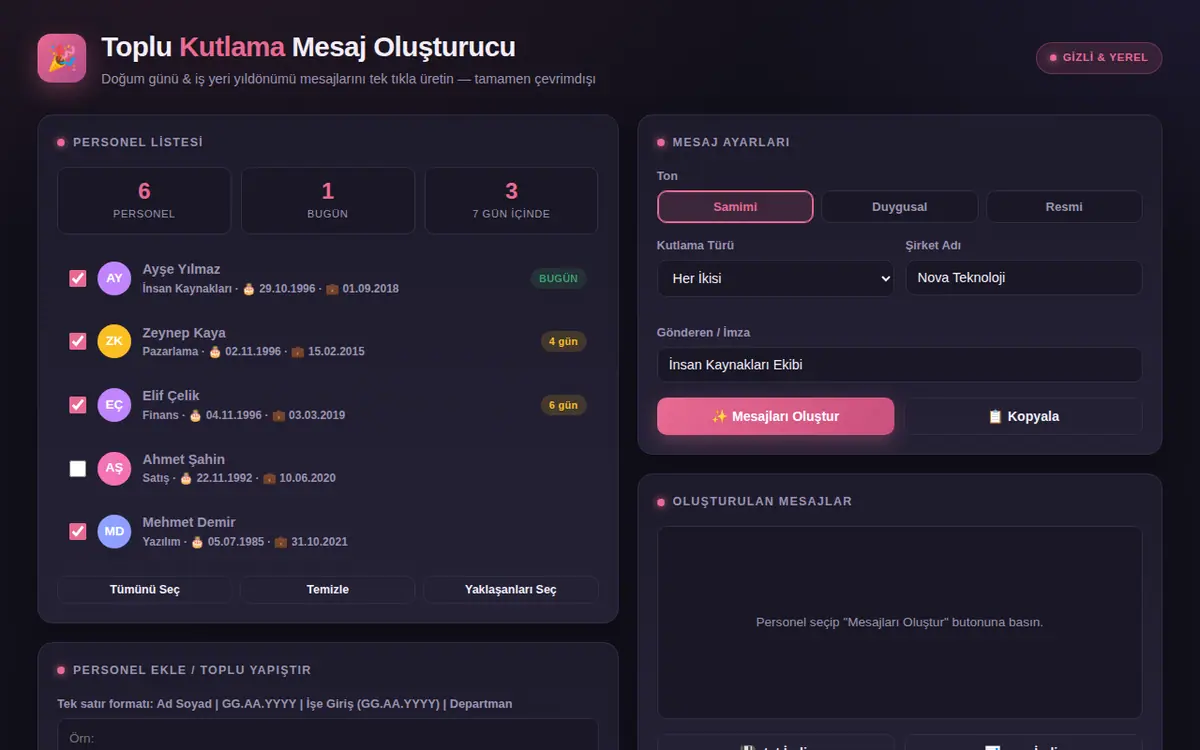Deselect Mehmet Demir's checkbox

point(77,531)
